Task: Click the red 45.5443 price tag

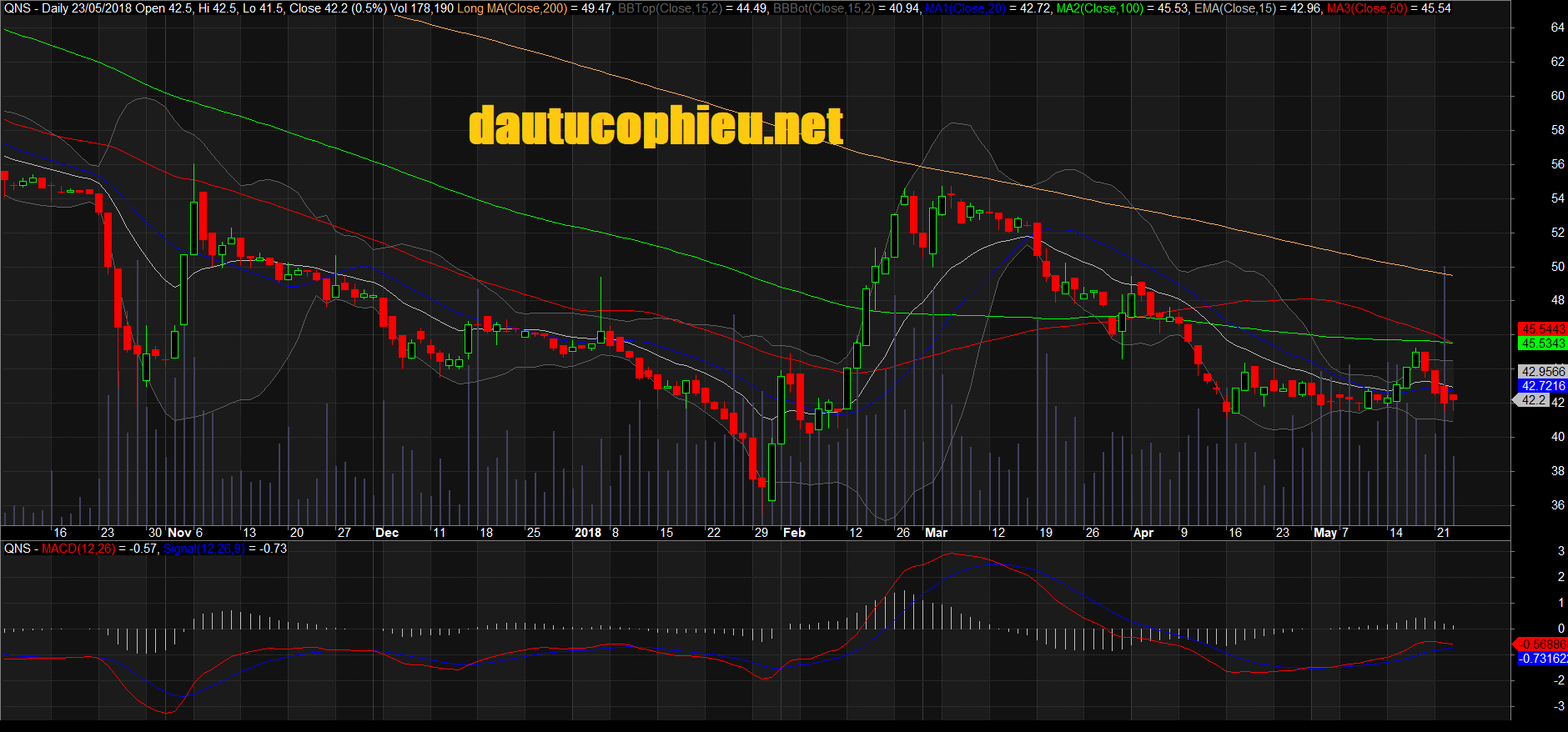Action: pos(1542,329)
